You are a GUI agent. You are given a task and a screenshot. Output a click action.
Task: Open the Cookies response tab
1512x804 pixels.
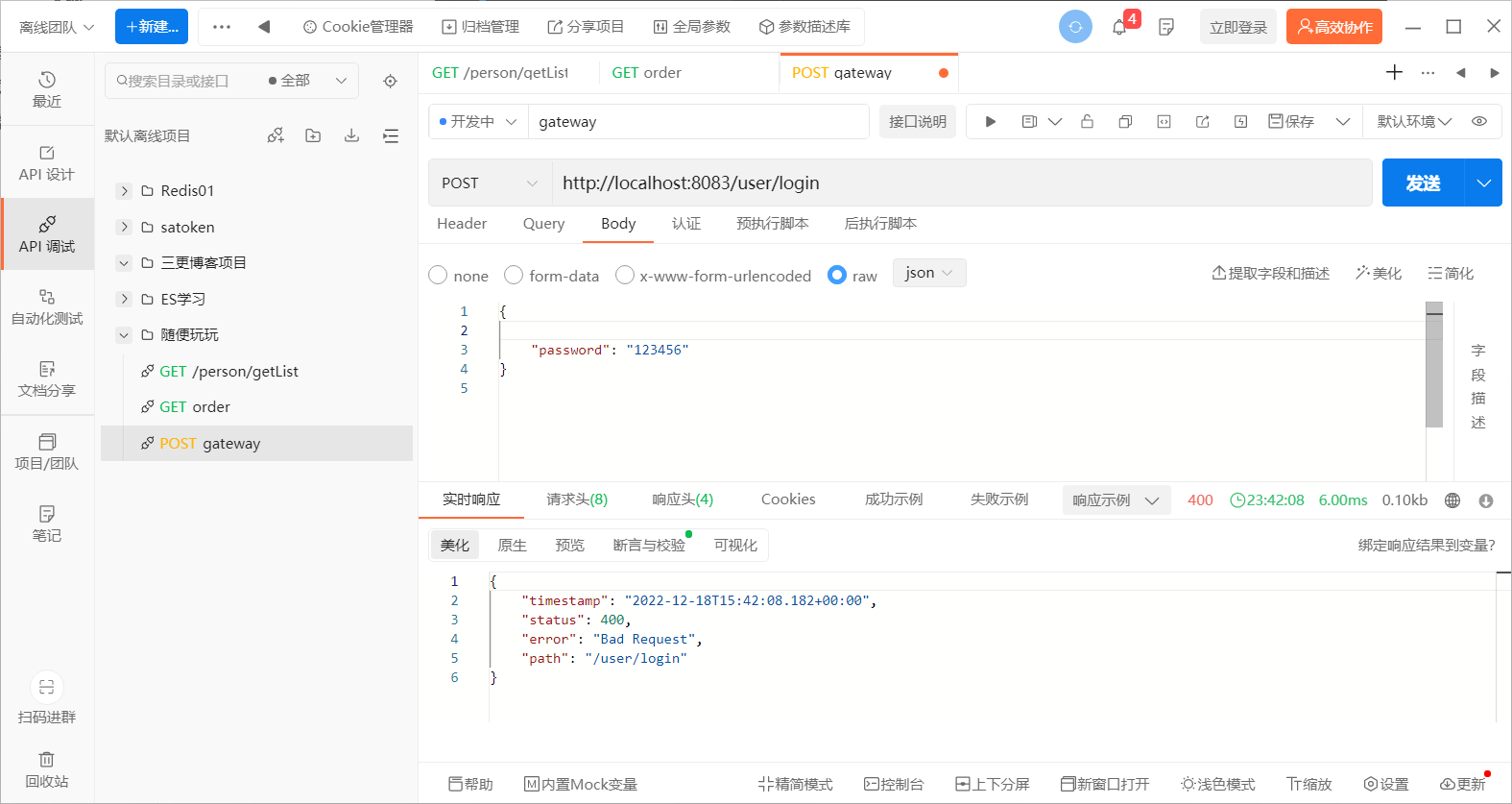coord(788,499)
